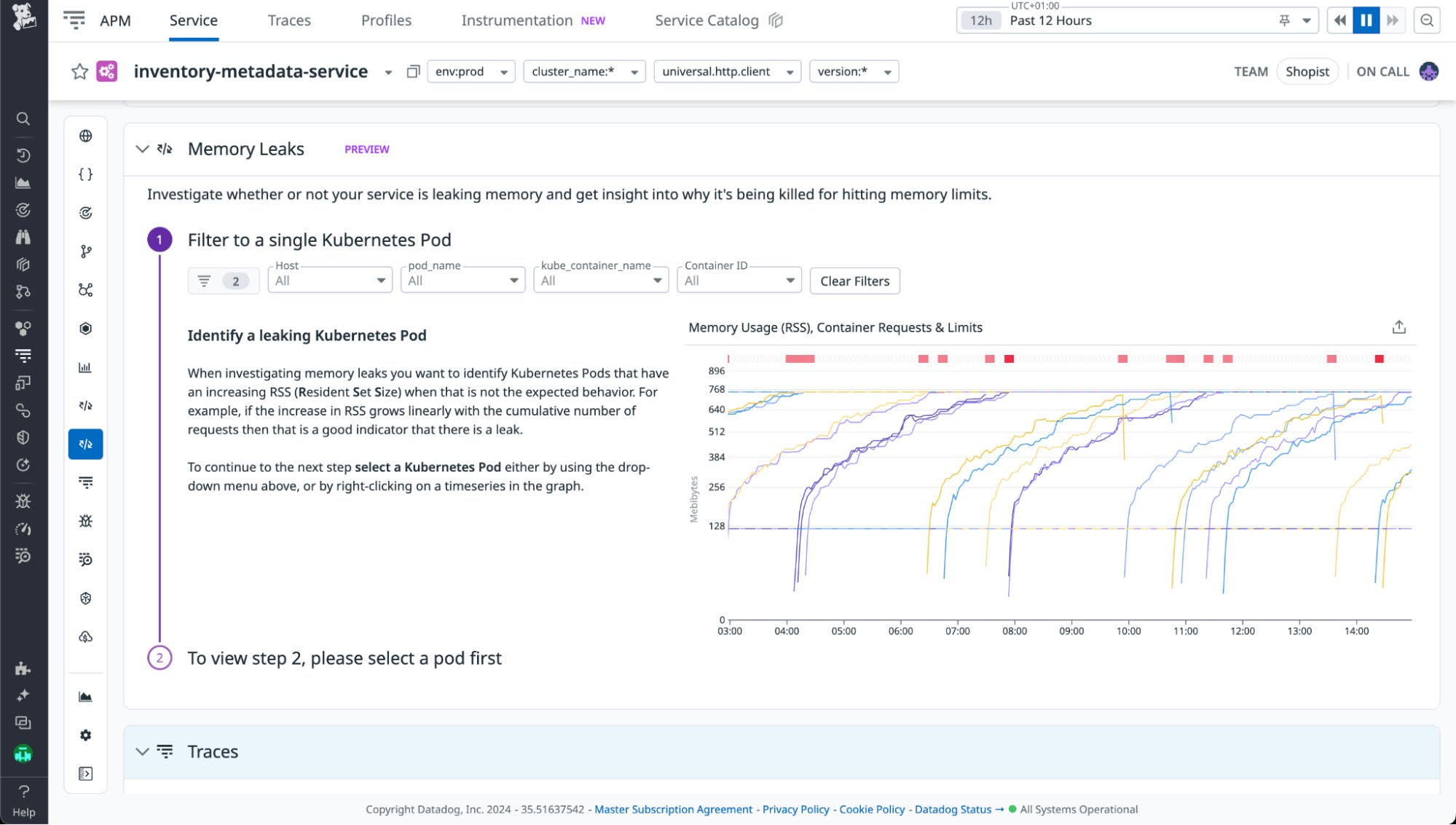Open the Datadog Status link in the footer
The width and height of the screenshot is (1456, 825).
click(x=953, y=809)
